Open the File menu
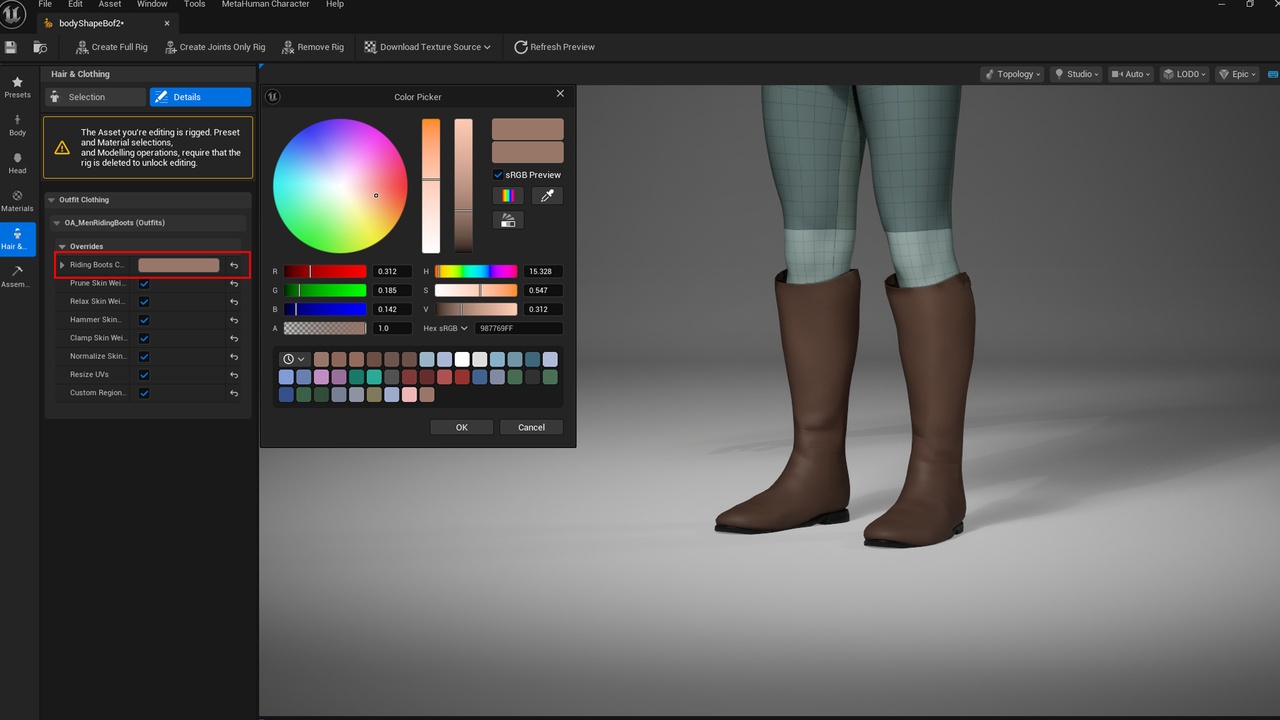Screen dimensions: 1280x720 click(45, 4)
